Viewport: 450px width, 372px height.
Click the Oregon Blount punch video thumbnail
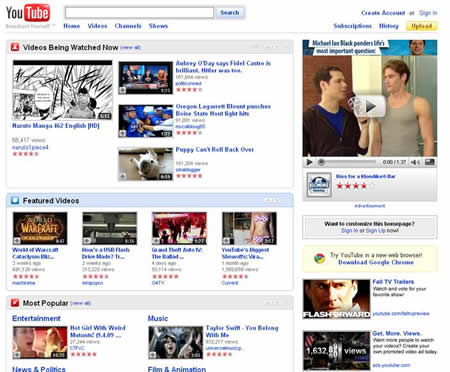coord(146,121)
